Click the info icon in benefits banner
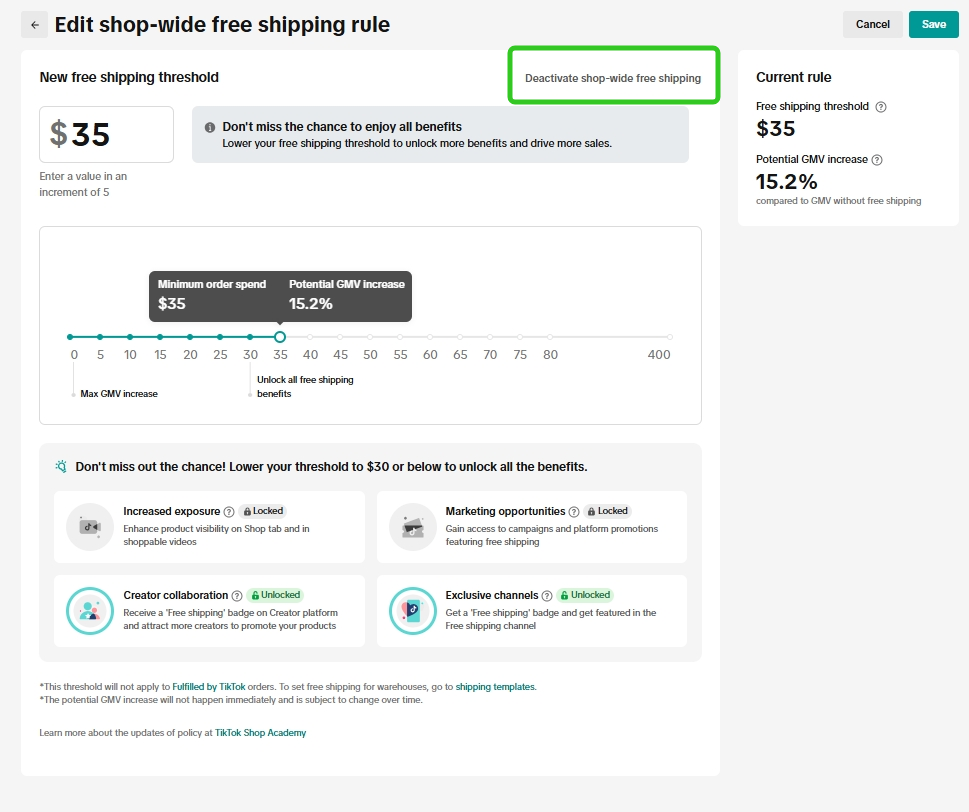 (210, 128)
